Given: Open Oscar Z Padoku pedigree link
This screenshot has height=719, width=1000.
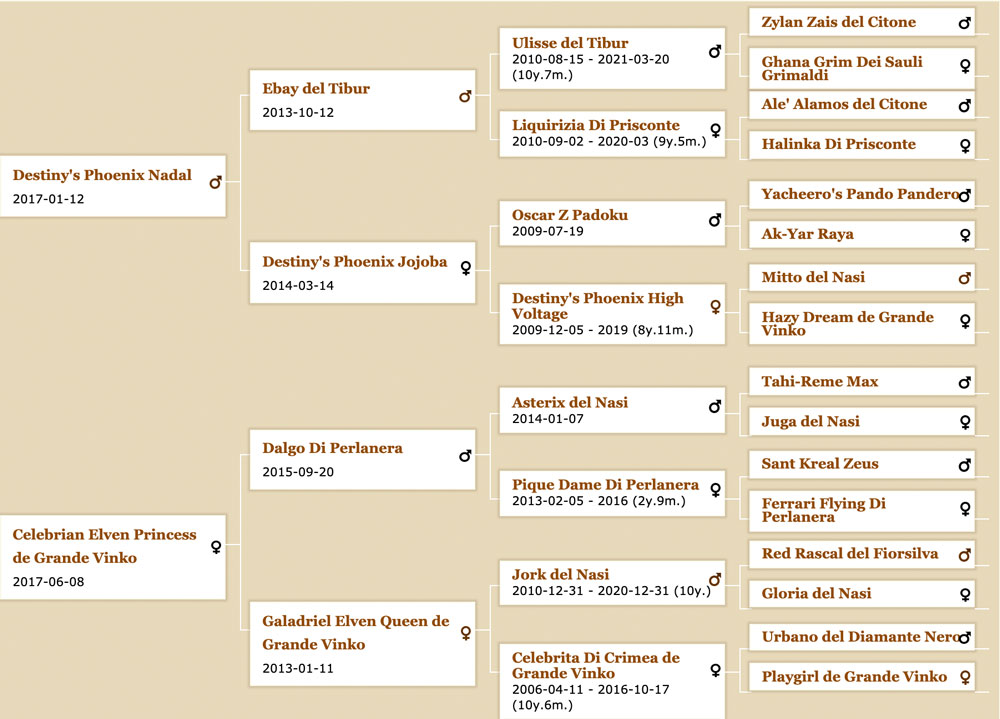Looking at the screenshot, I should (570, 215).
